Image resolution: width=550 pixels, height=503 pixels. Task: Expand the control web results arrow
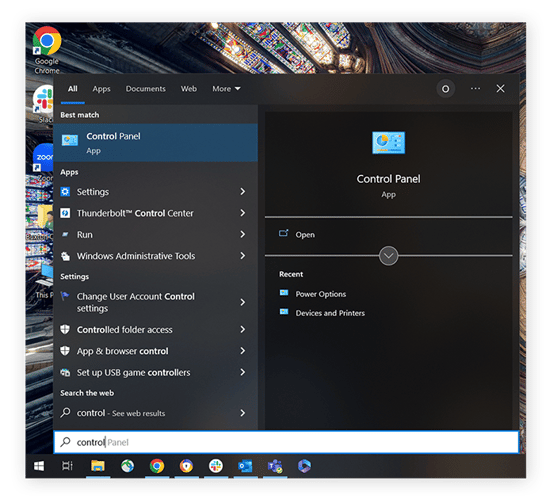243,413
